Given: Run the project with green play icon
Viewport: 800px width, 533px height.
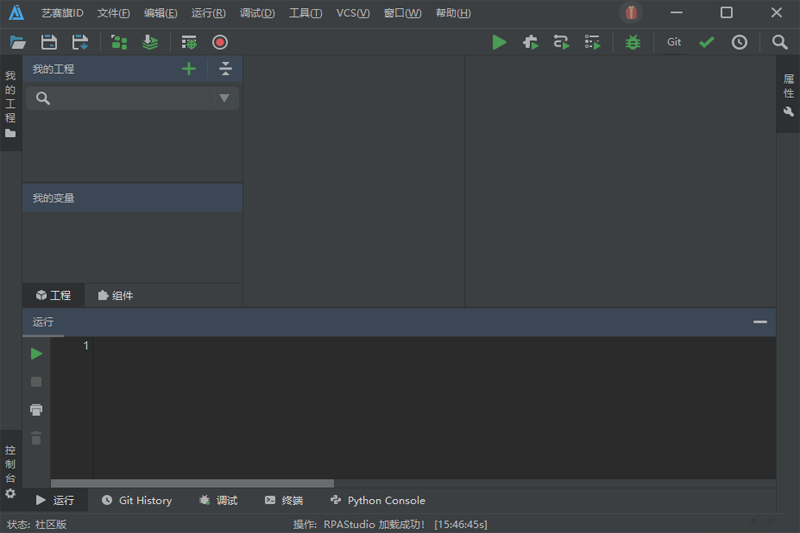Looking at the screenshot, I should [x=499, y=42].
